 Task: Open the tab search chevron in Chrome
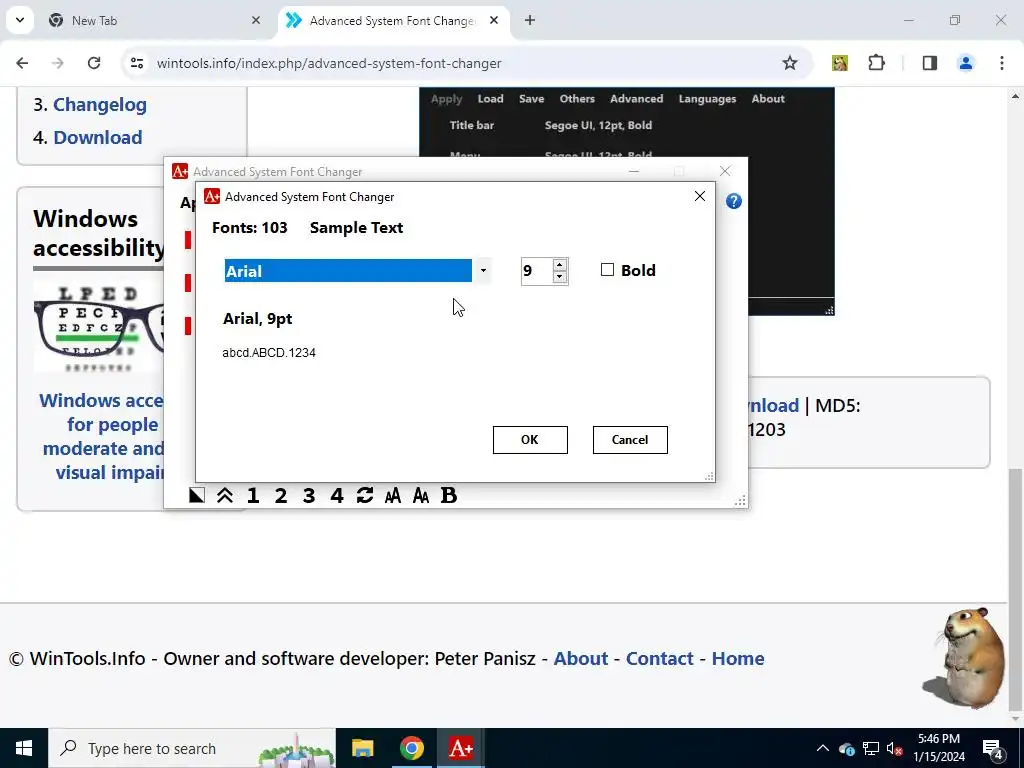click(20, 20)
